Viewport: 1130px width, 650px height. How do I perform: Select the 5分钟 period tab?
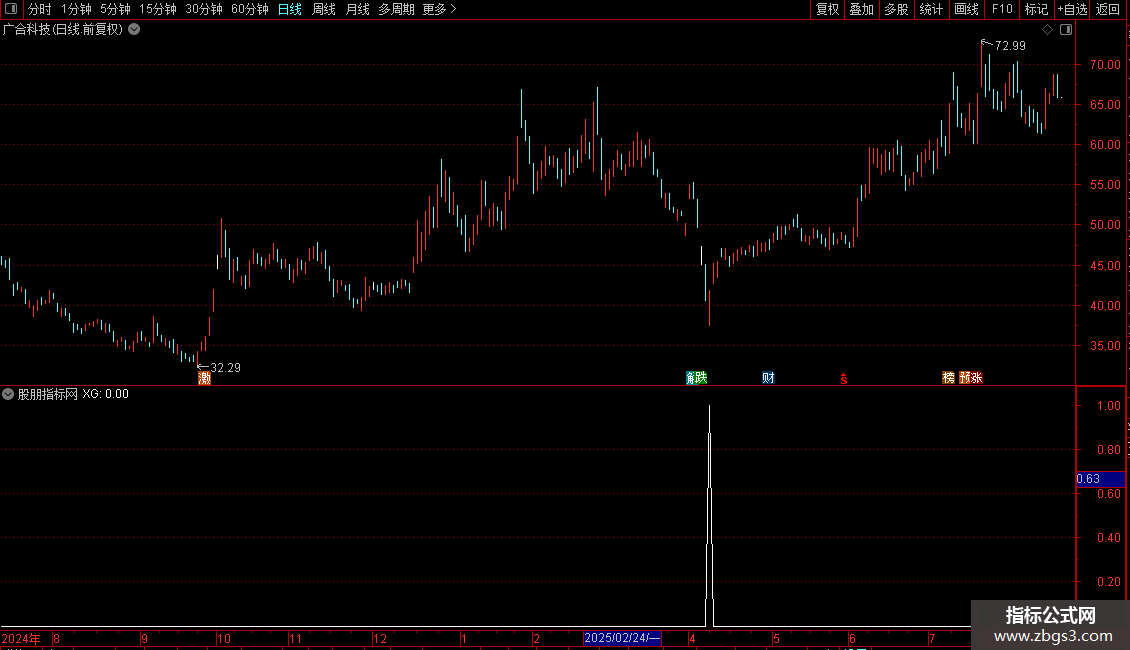coord(115,9)
